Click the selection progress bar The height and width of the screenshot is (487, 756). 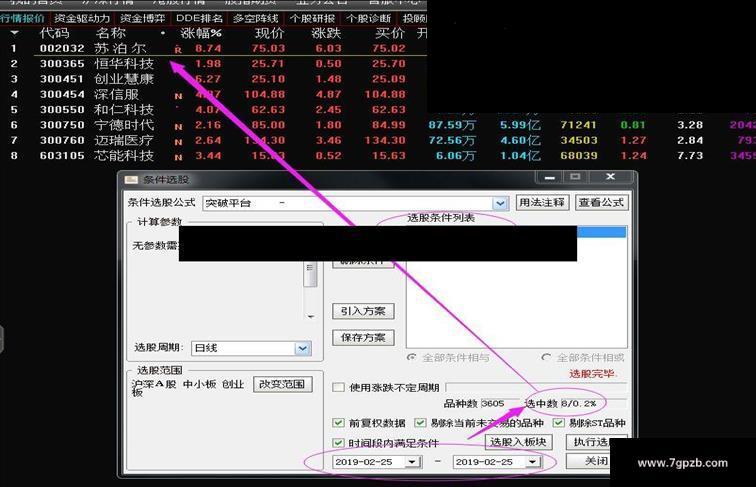536,388
